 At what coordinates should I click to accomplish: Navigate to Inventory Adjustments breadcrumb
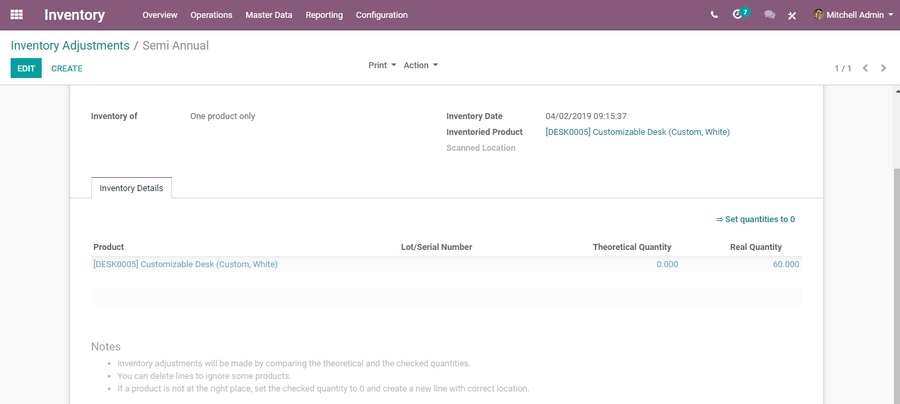pyautogui.click(x=70, y=46)
